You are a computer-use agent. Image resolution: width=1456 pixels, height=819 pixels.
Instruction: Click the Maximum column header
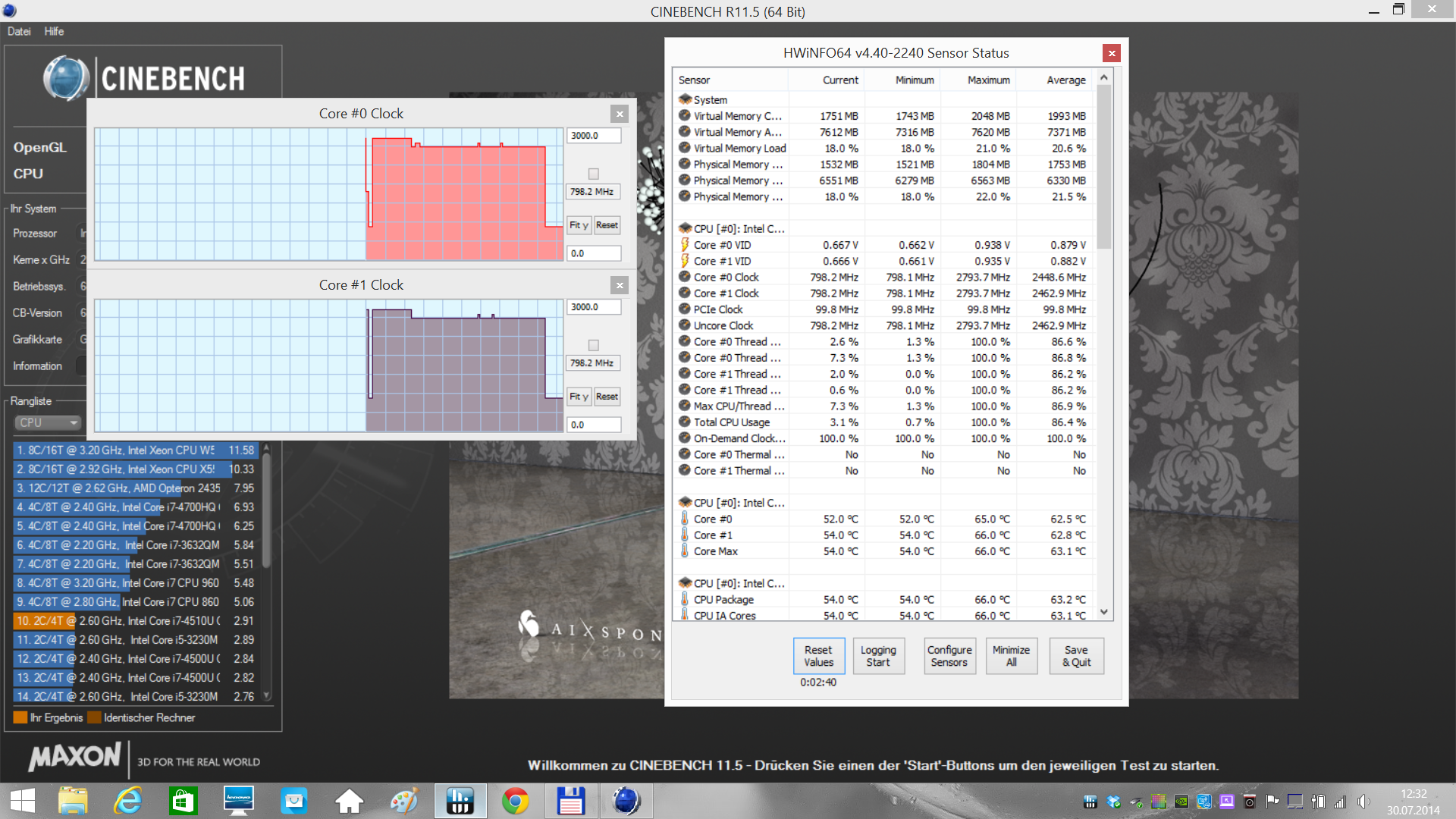pyautogui.click(x=978, y=80)
